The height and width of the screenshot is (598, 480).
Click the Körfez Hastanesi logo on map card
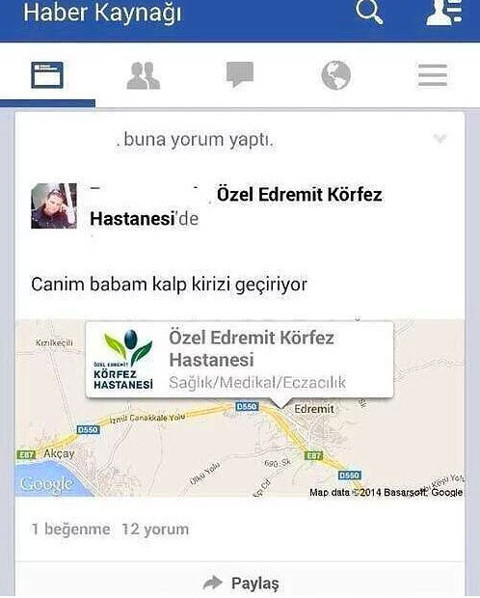(123, 360)
